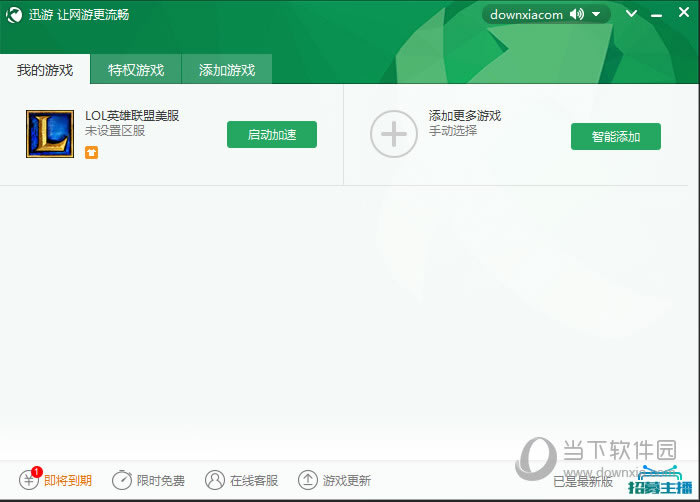Click the yuan coin icon with red badge
Viewport: 700px width, 502px height.
tap(29, 480)
